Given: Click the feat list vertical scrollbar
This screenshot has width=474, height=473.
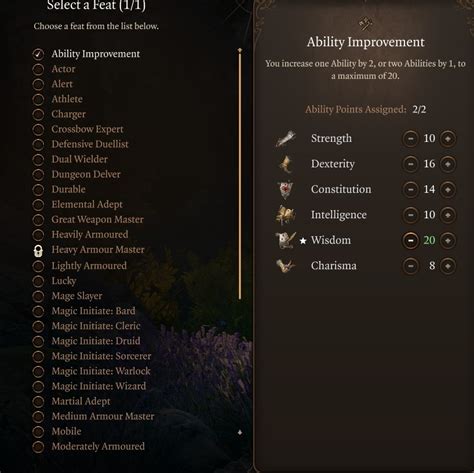Looking at the screenshot, I should (240, 174).
